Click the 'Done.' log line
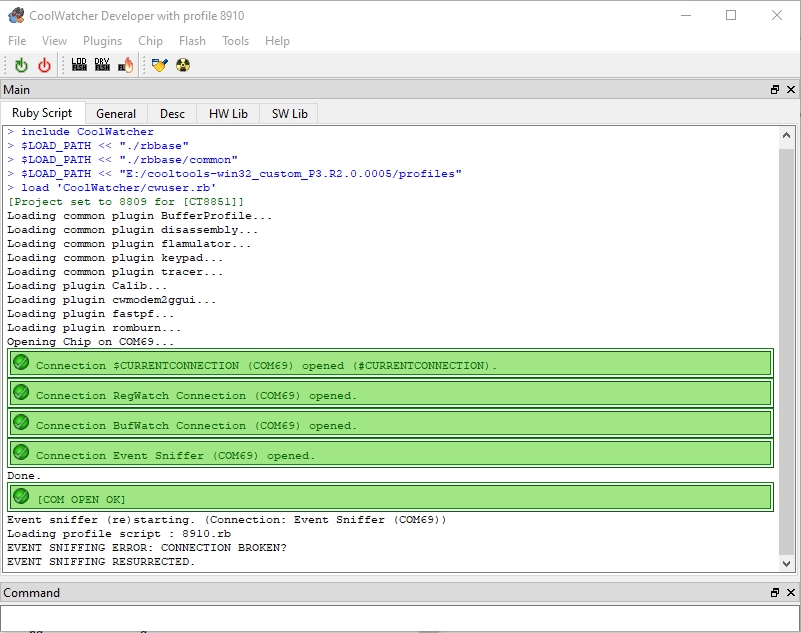Viewport: 801px width, 633px height. (24, 476)
